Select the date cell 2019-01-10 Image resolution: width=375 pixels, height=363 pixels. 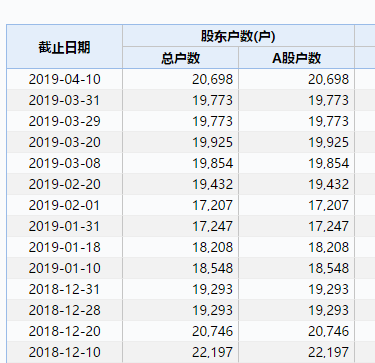pyautogui.click(x=64, y=268)
